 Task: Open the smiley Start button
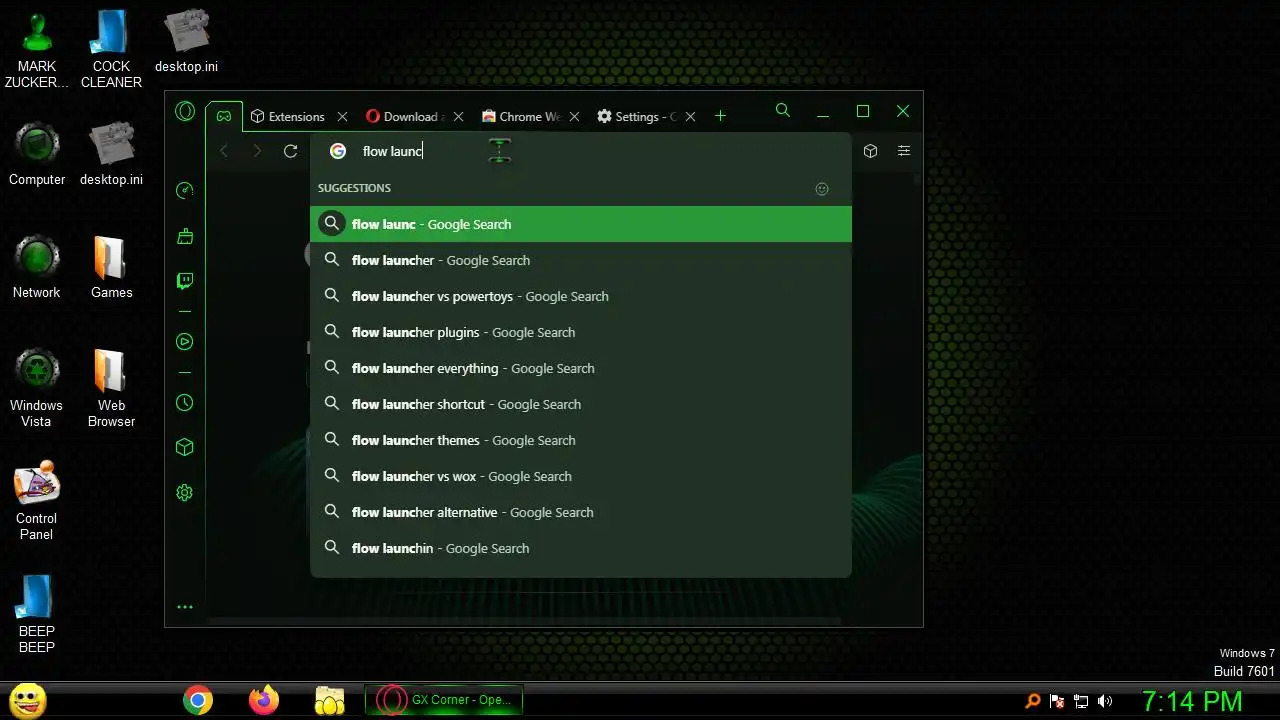pyautogui.click(x=27, y=700)
